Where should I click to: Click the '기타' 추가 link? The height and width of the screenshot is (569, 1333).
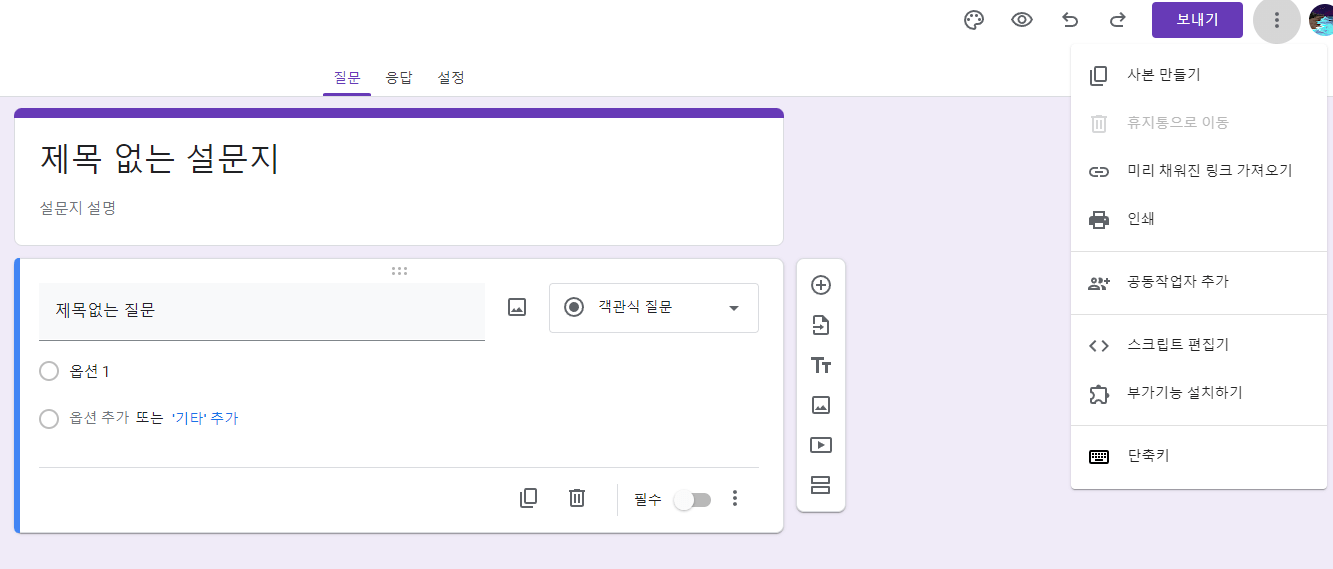tap(205, 418)
